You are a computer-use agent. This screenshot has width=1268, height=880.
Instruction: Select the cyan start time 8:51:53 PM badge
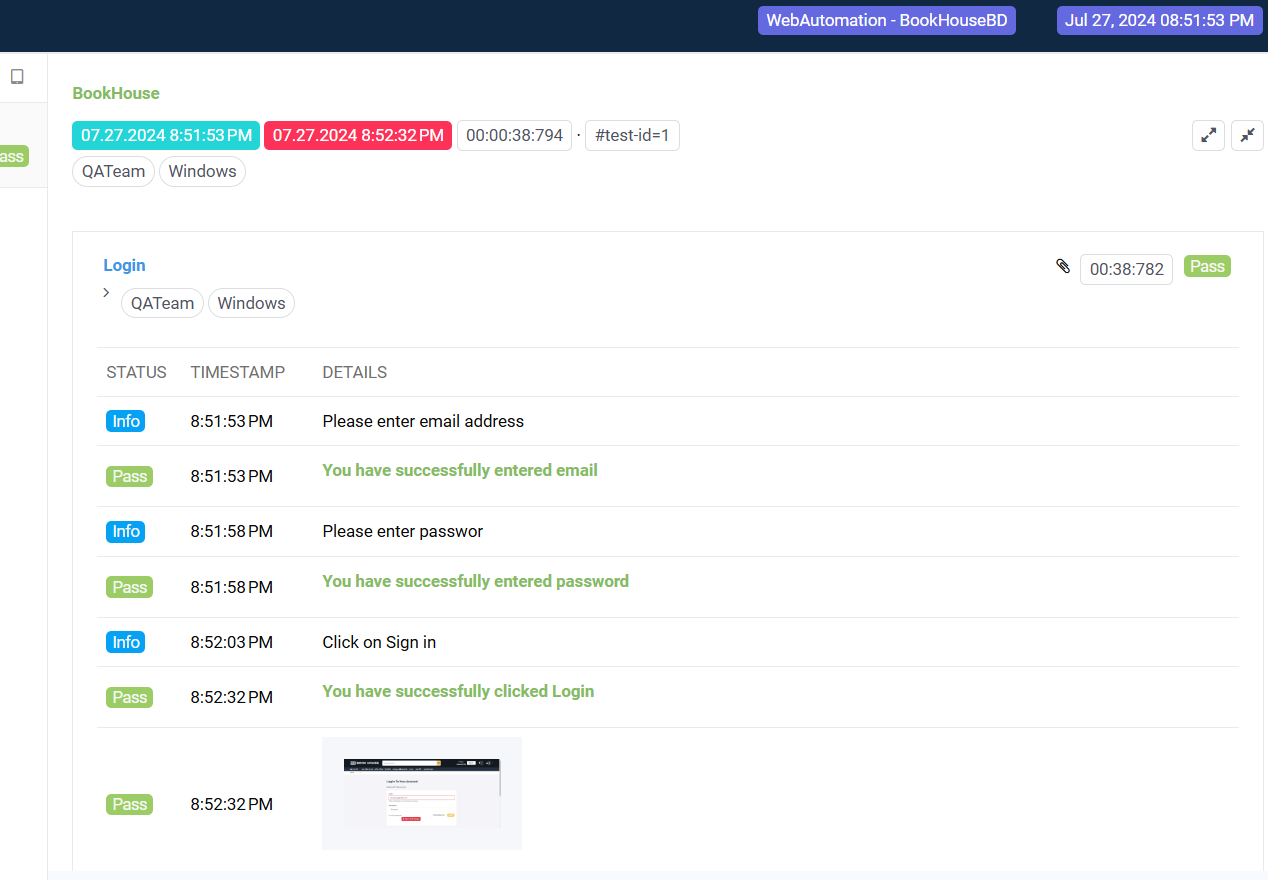click(x=166, y=135)
